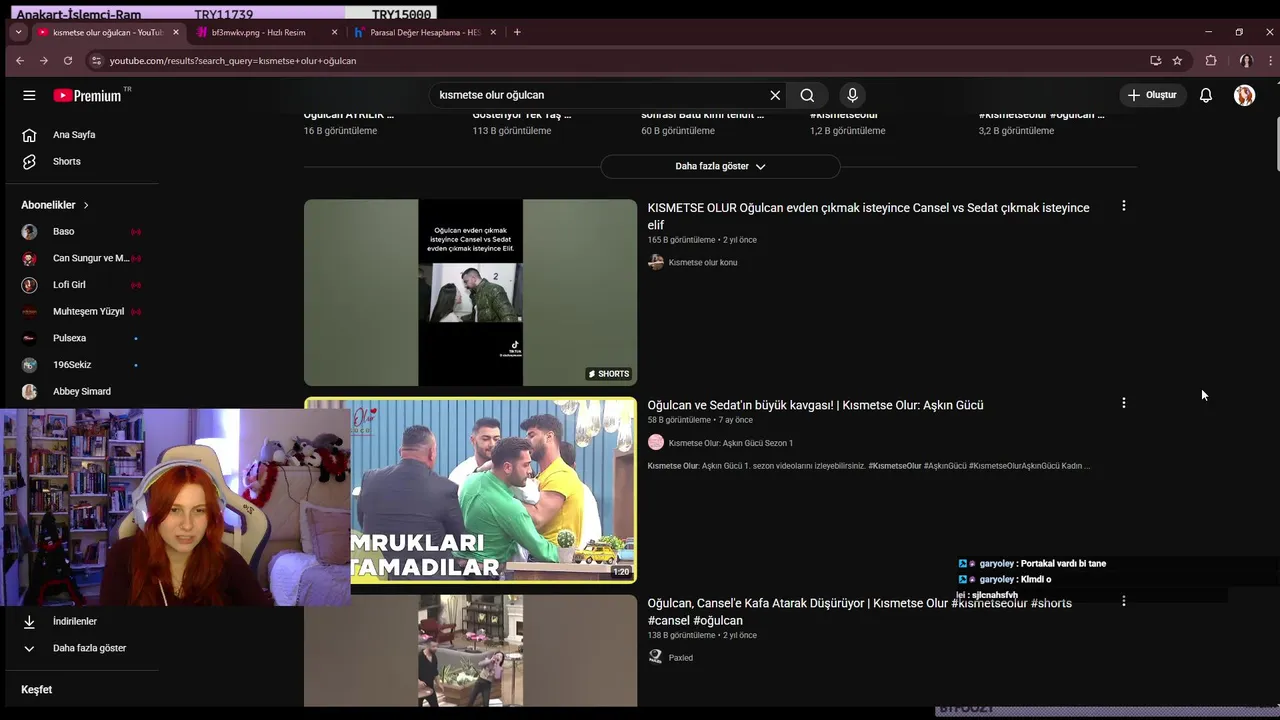Click the Oluştur create button
Screen dimensions: 1280x720
pyautogui.click(x=1152, y=95)
